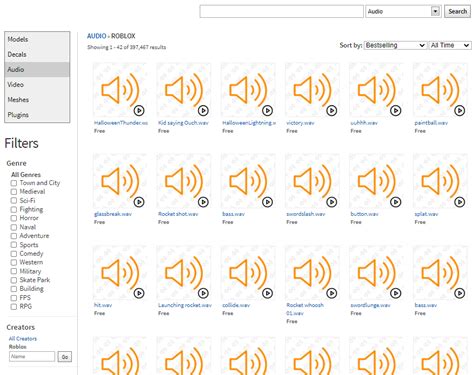Image resolution: width=474 pixels, height=375 pixels.
Task: Play the paintball.wav sound preview
Action: point(460,110)
